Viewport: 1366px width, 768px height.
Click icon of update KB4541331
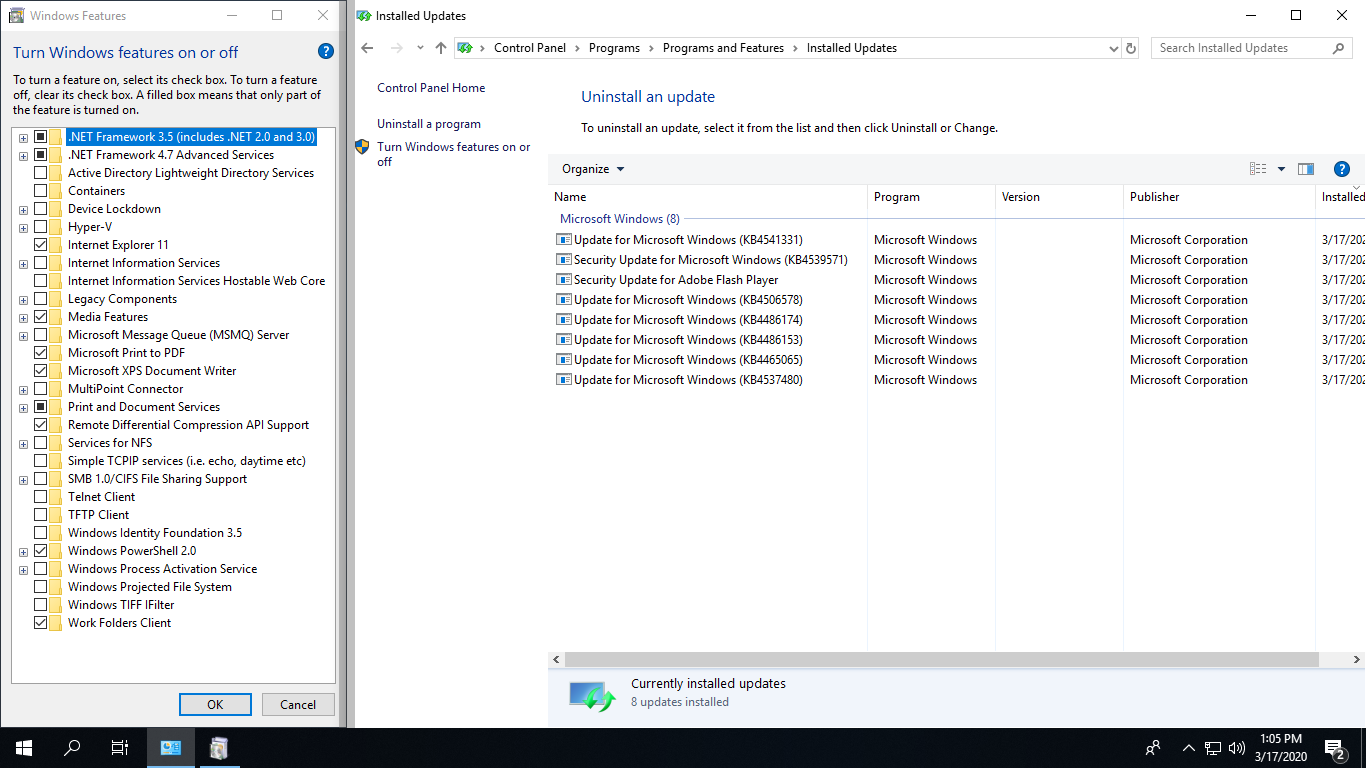(x=563, y=240)
